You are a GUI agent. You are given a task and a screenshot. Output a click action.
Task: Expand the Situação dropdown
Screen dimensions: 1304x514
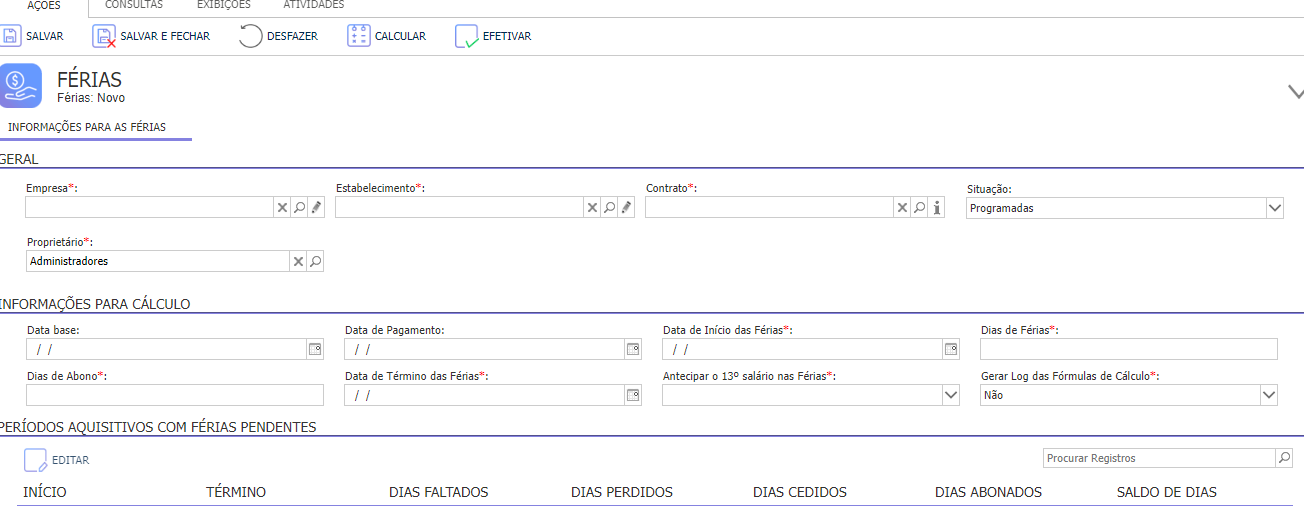click(x=1274, y=208)
